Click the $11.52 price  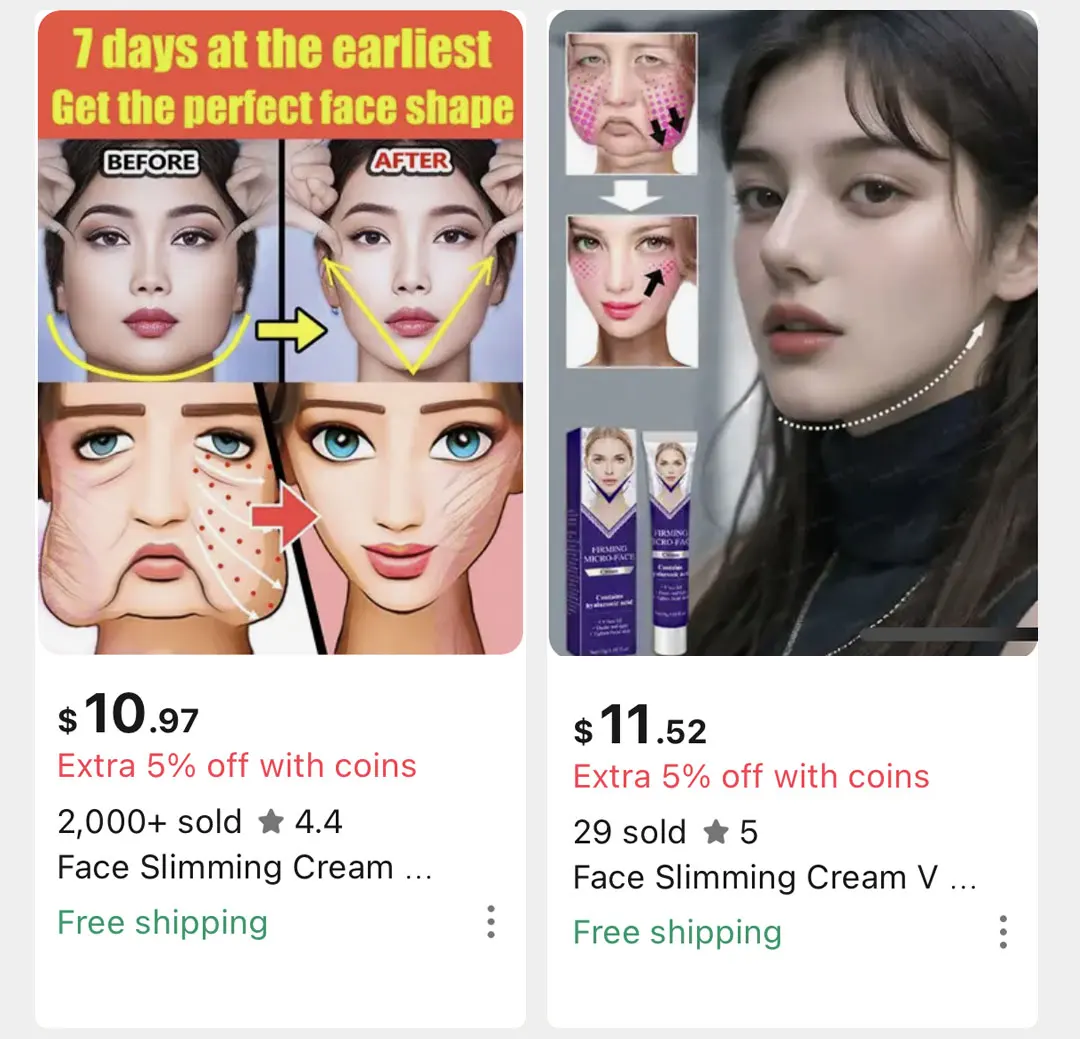pyautogui.click(x=640, y=724)
